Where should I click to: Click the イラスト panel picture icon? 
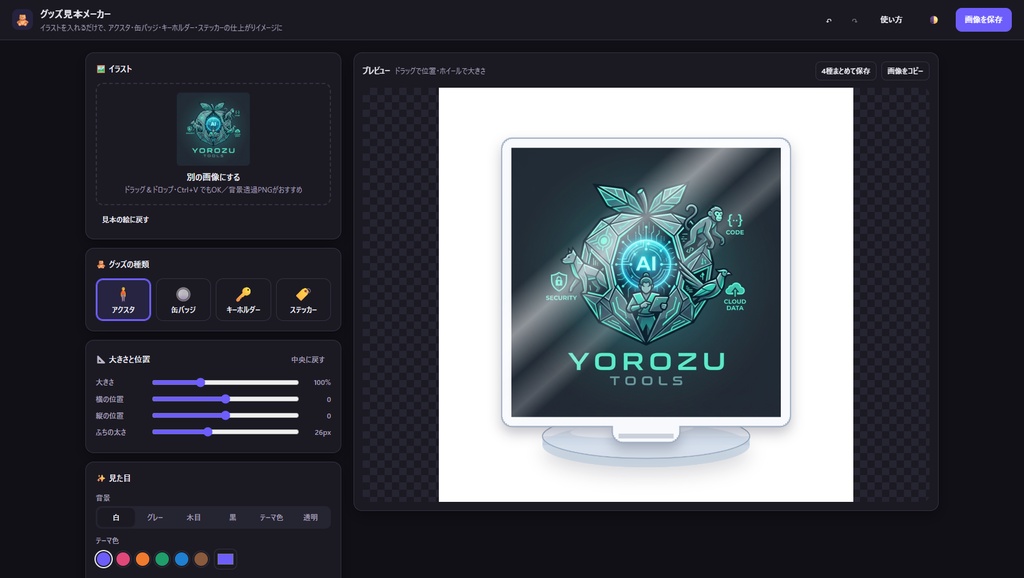point(101,69)
